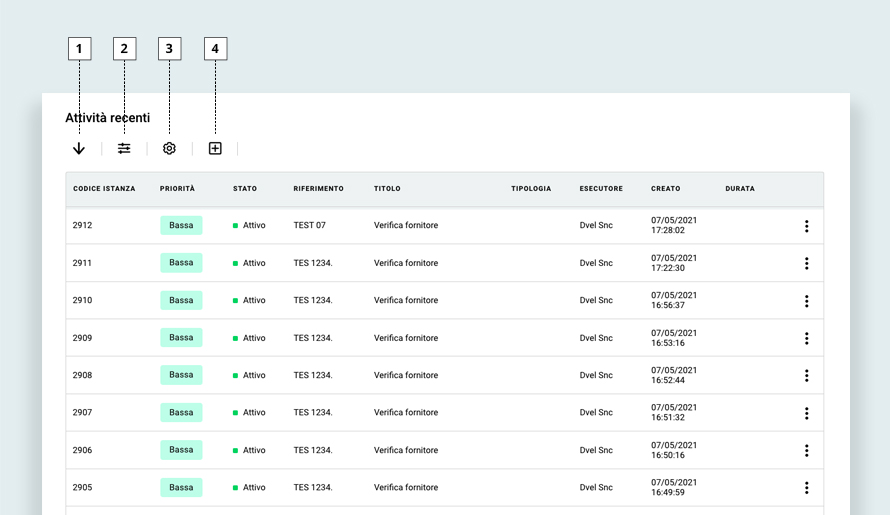Sort by Stato column header
The image size is (890, 515).
pyautogui.click(x=245, y=189)
